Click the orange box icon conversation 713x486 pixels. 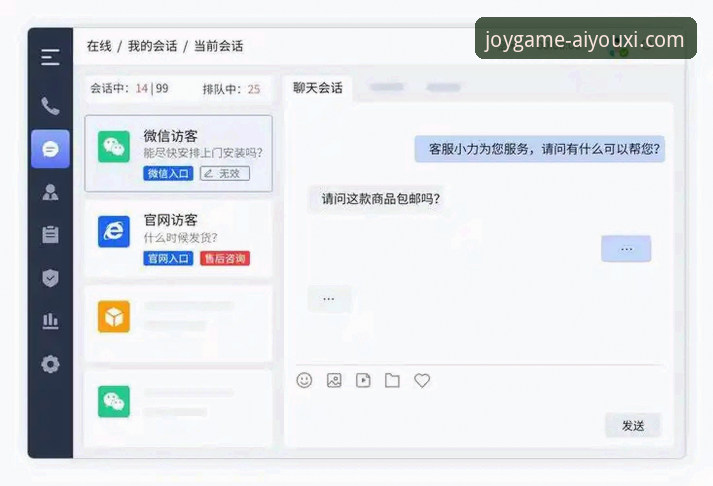[x=114, y=316]
